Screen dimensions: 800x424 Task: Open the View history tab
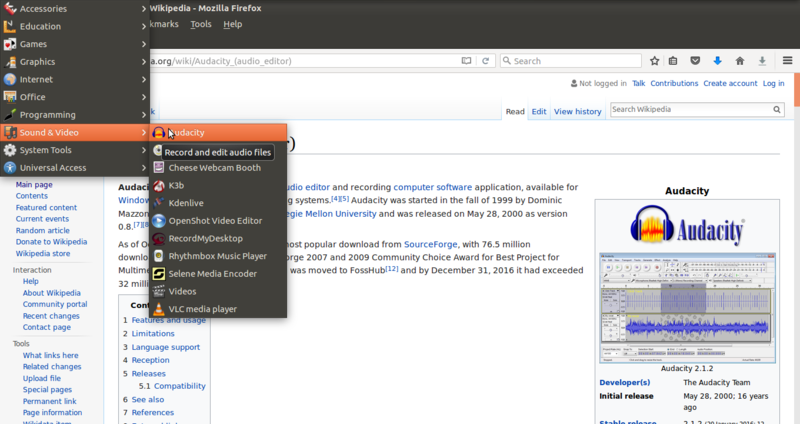(578, 112)
